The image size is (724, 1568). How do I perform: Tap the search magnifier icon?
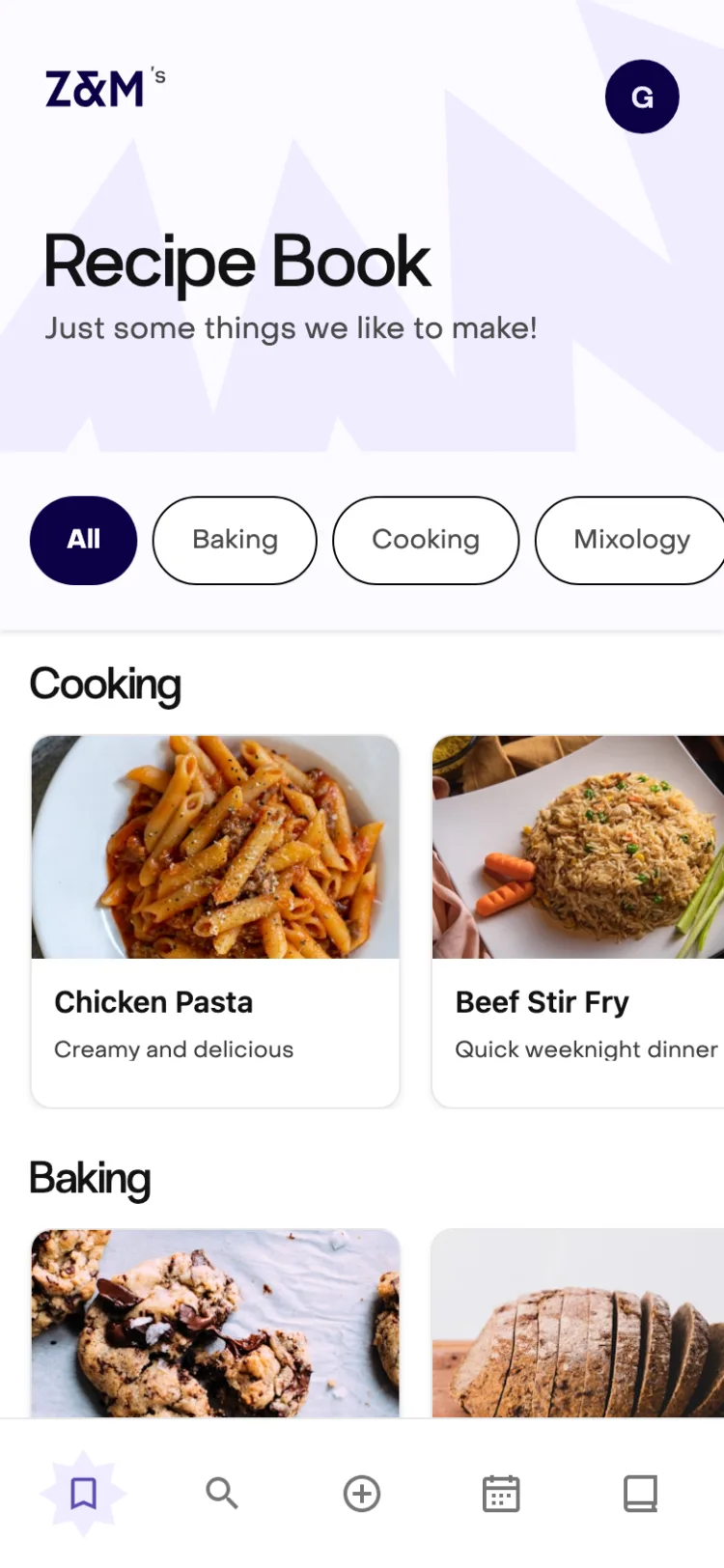click(222, 1493)
